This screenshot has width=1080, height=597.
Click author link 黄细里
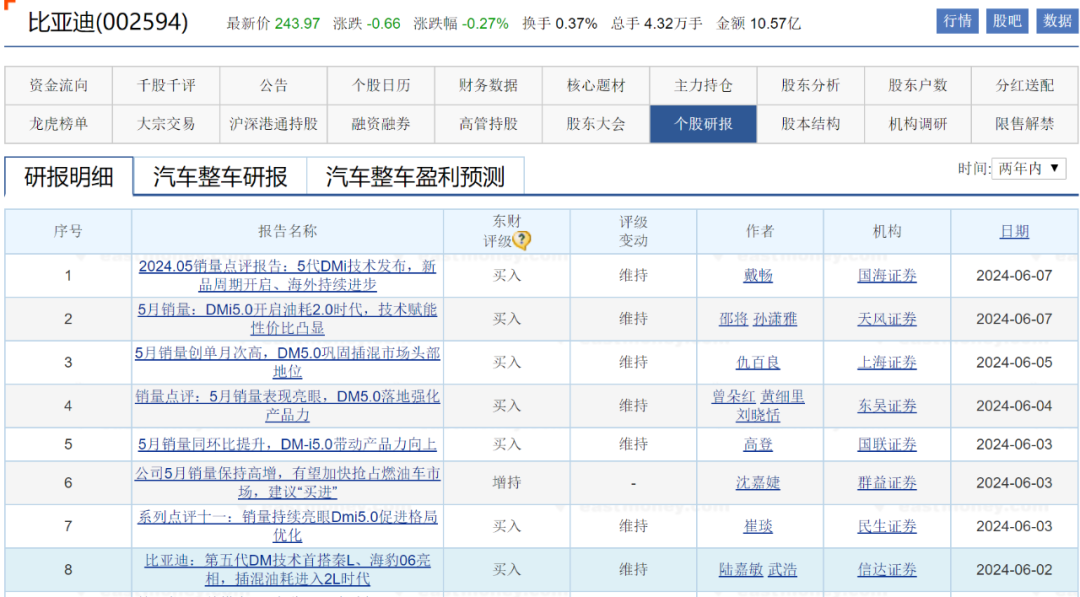coord(782,397)
